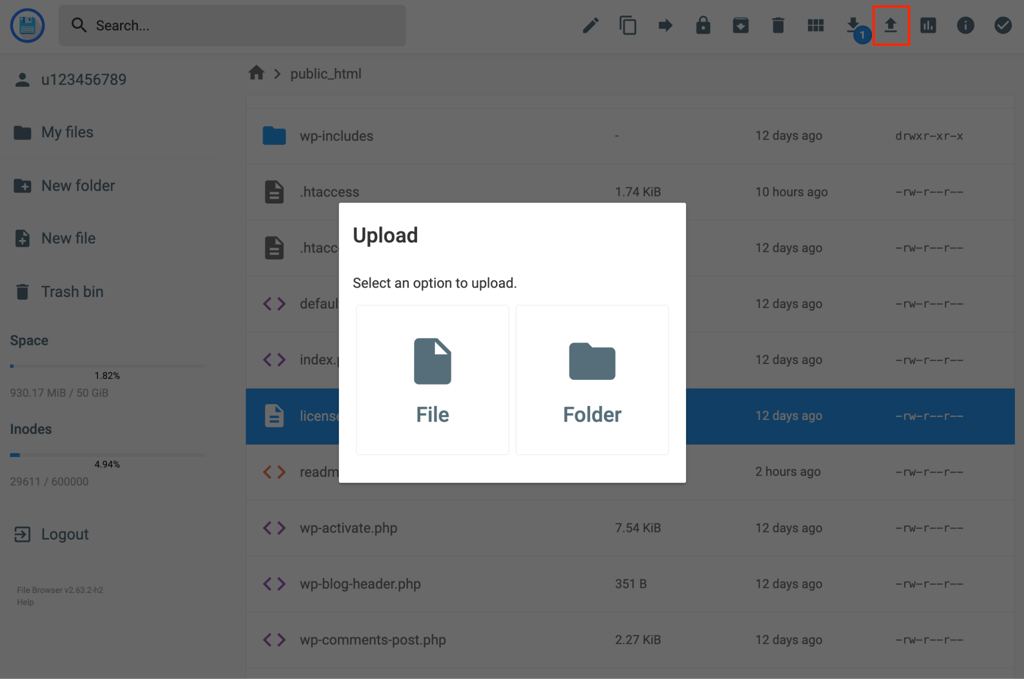
Task: Click Logout in sidebar
Action: (52, 534)
